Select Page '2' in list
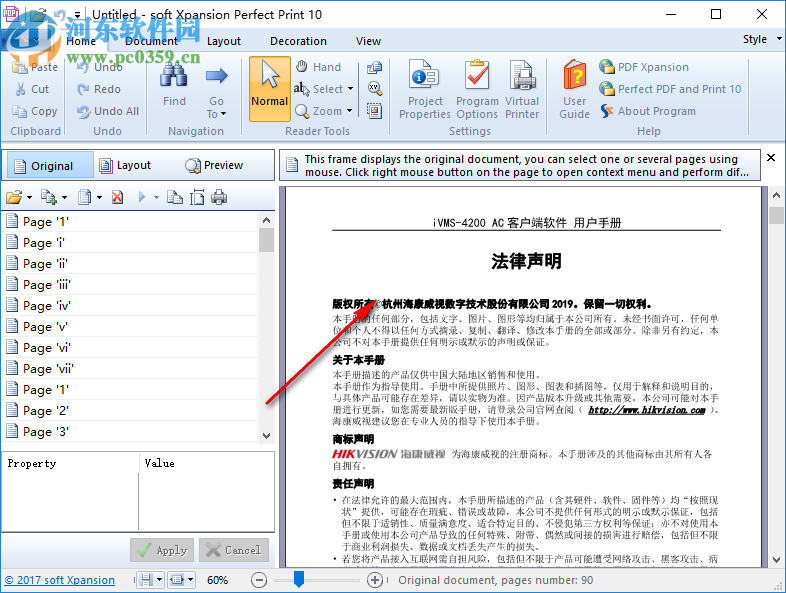Image resolution: width=786 pixels, height=593 pixels. (131, 411)
